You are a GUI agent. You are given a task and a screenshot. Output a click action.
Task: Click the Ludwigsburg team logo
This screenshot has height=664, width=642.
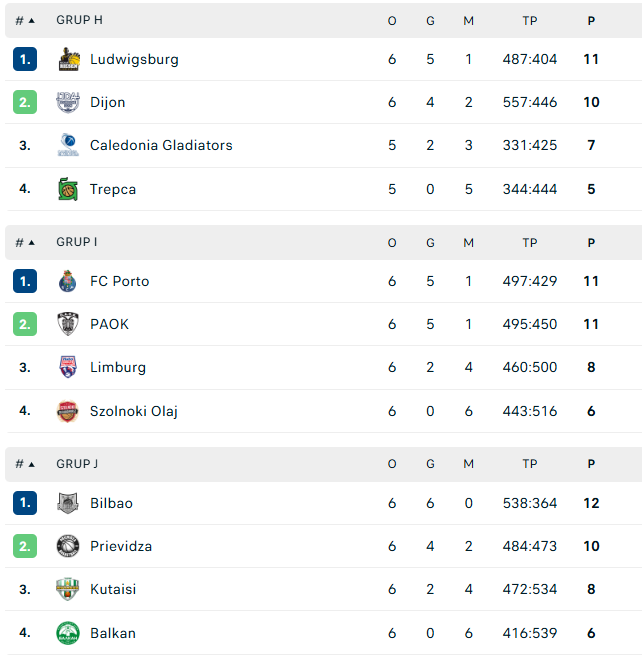click(x=68, y=59)
